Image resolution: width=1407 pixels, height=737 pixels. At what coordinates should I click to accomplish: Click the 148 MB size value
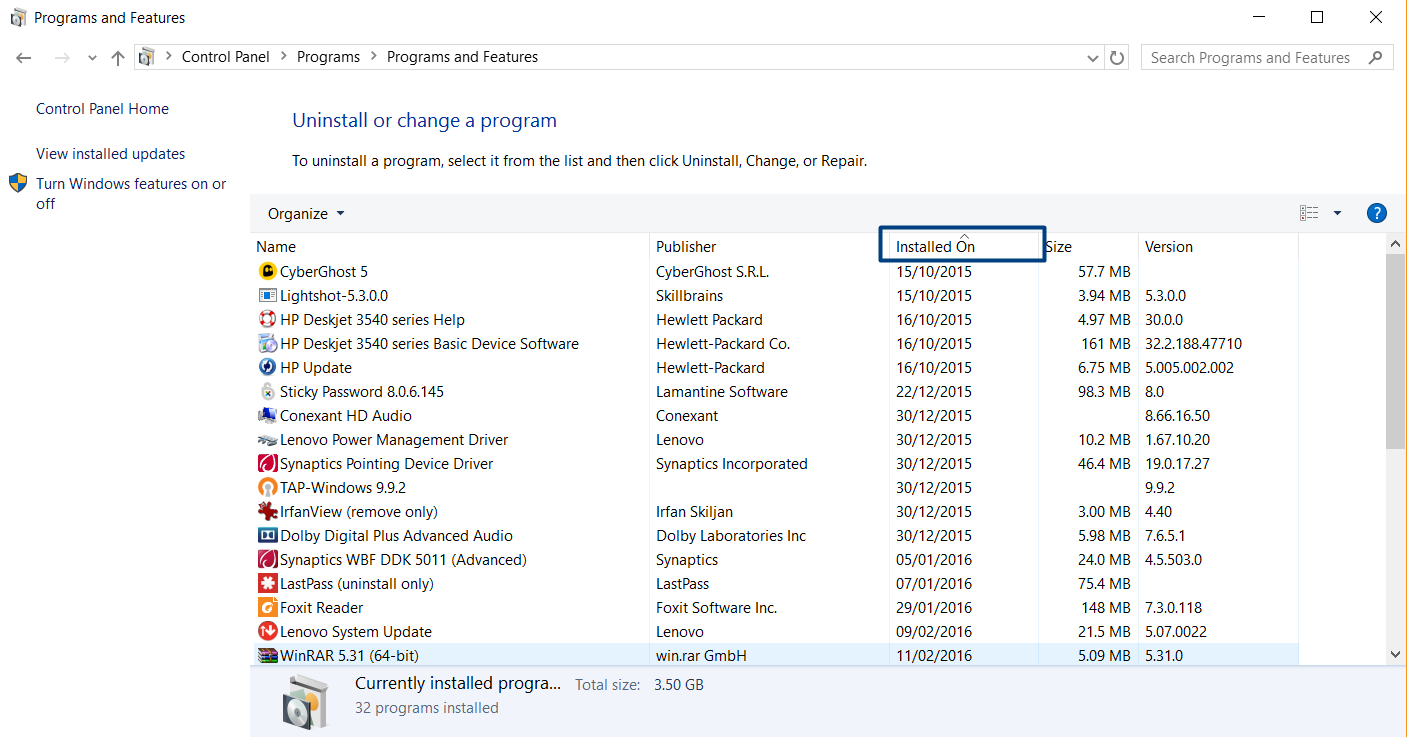pyautogui.click(x=1105, y=608)
